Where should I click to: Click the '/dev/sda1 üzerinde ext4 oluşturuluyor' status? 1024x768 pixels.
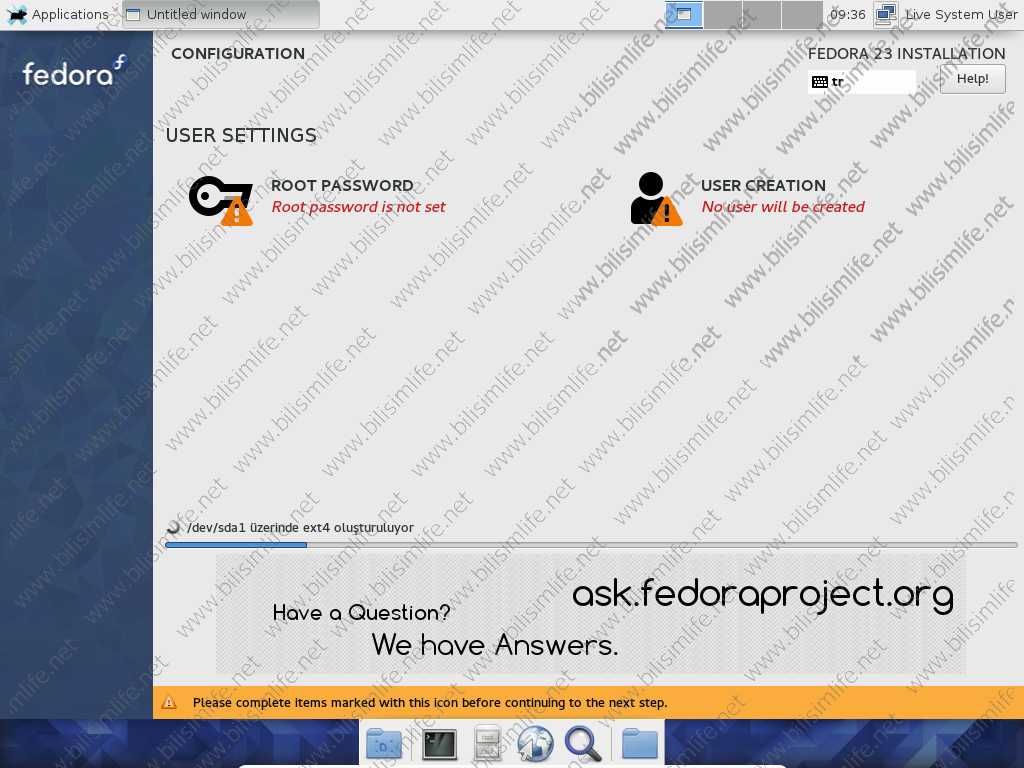click(x=300, y=528)
